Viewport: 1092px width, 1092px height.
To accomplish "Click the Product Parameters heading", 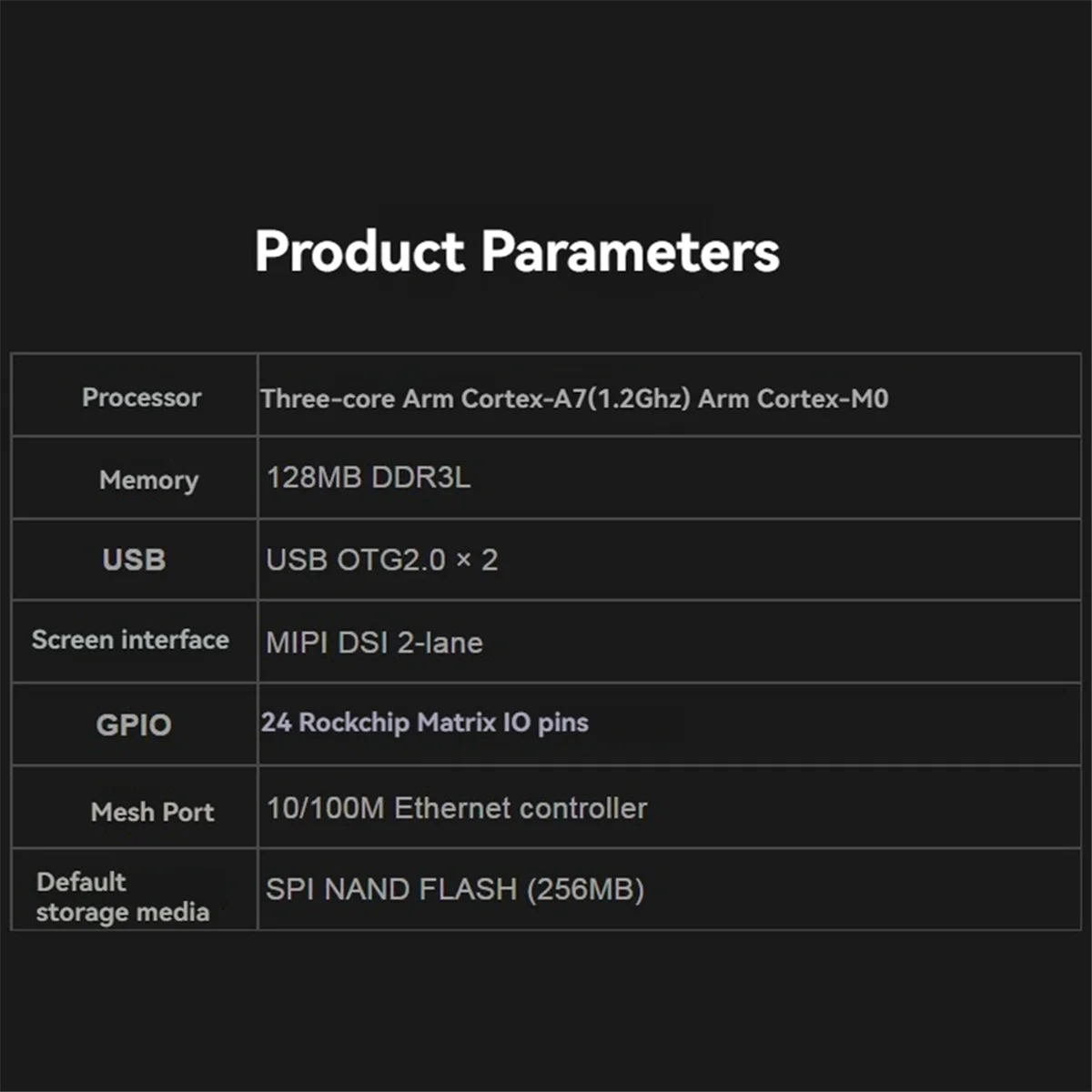I will [517, 251].
